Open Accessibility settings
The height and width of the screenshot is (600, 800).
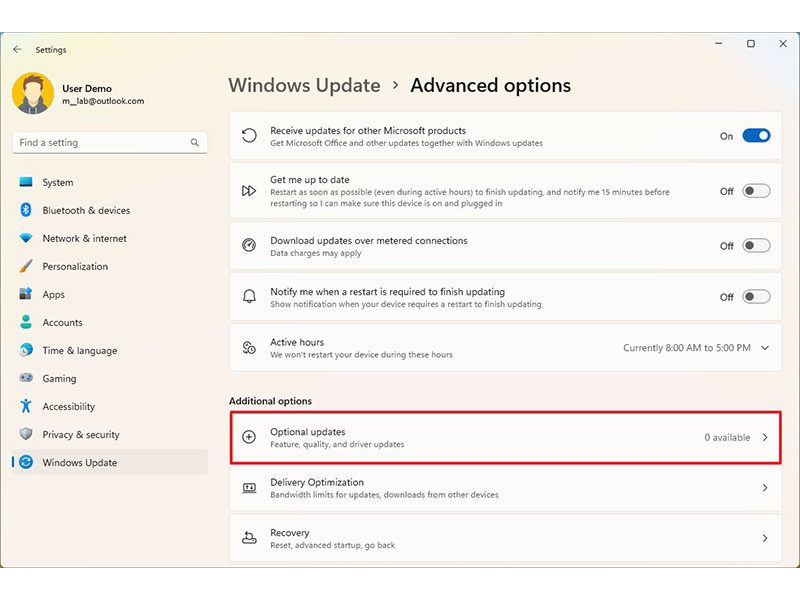coord(110,407)
